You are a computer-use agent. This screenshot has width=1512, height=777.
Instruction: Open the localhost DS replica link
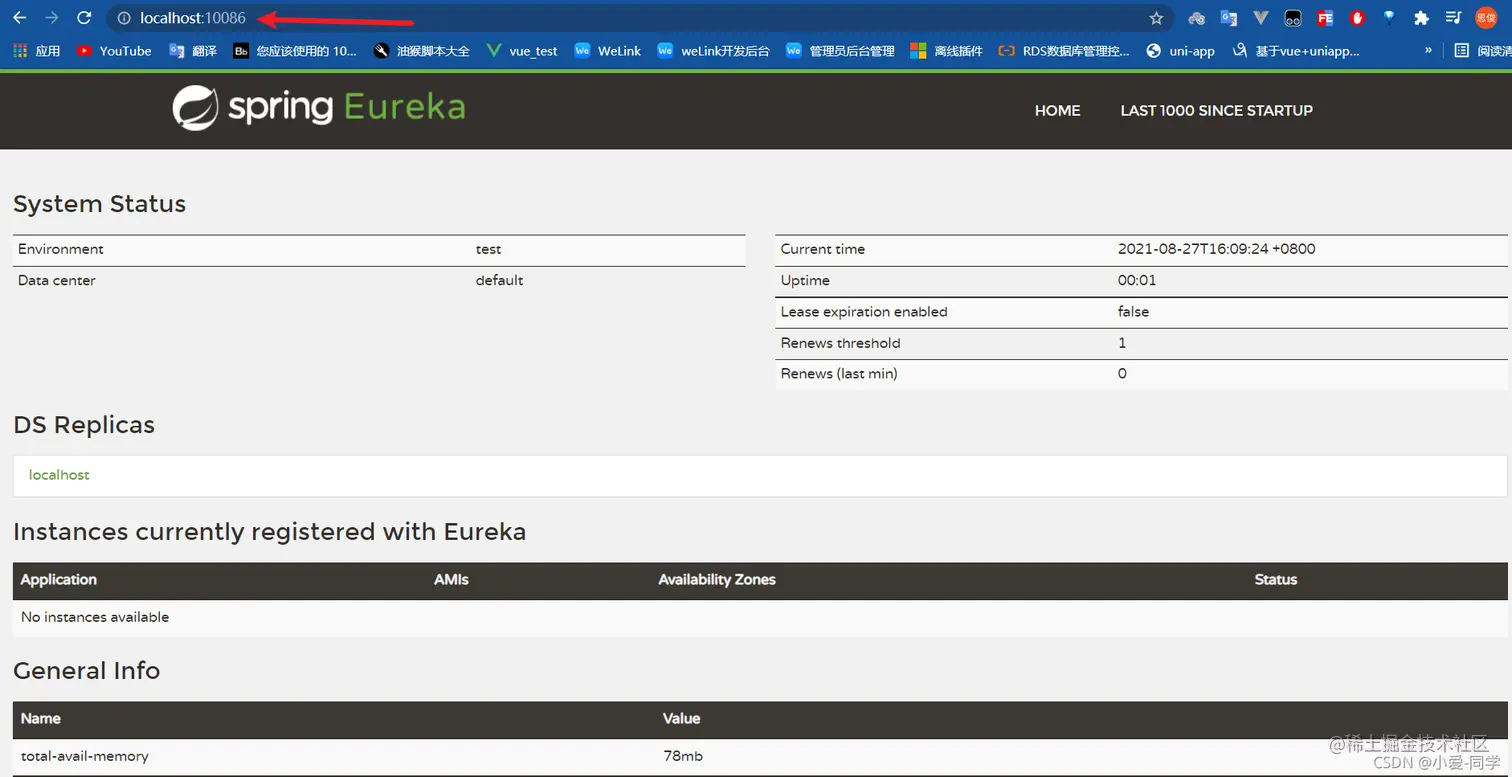tap(59, 475)
